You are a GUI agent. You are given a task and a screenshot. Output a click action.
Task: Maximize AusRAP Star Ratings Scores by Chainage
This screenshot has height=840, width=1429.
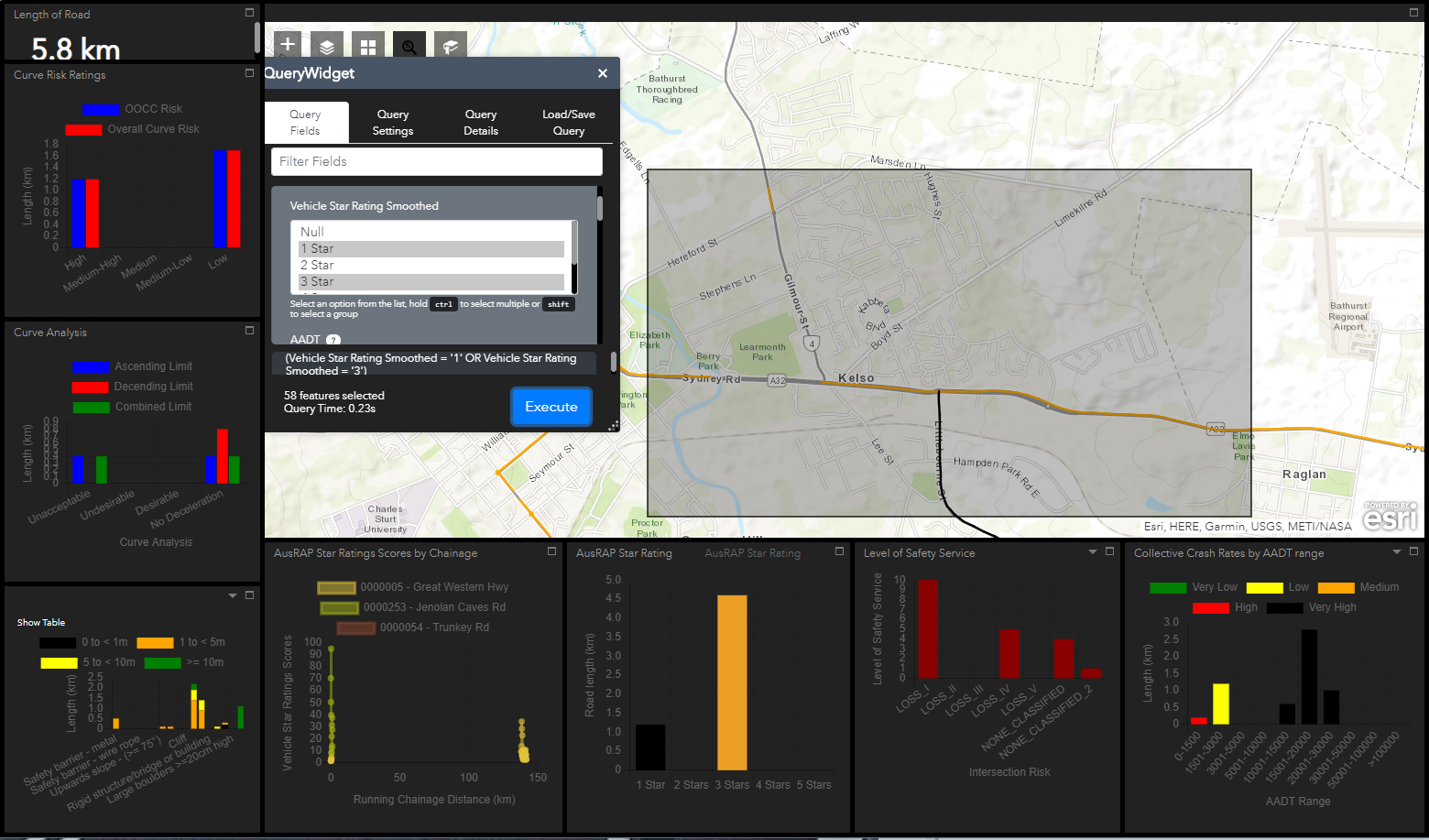(x=551, y=551)
